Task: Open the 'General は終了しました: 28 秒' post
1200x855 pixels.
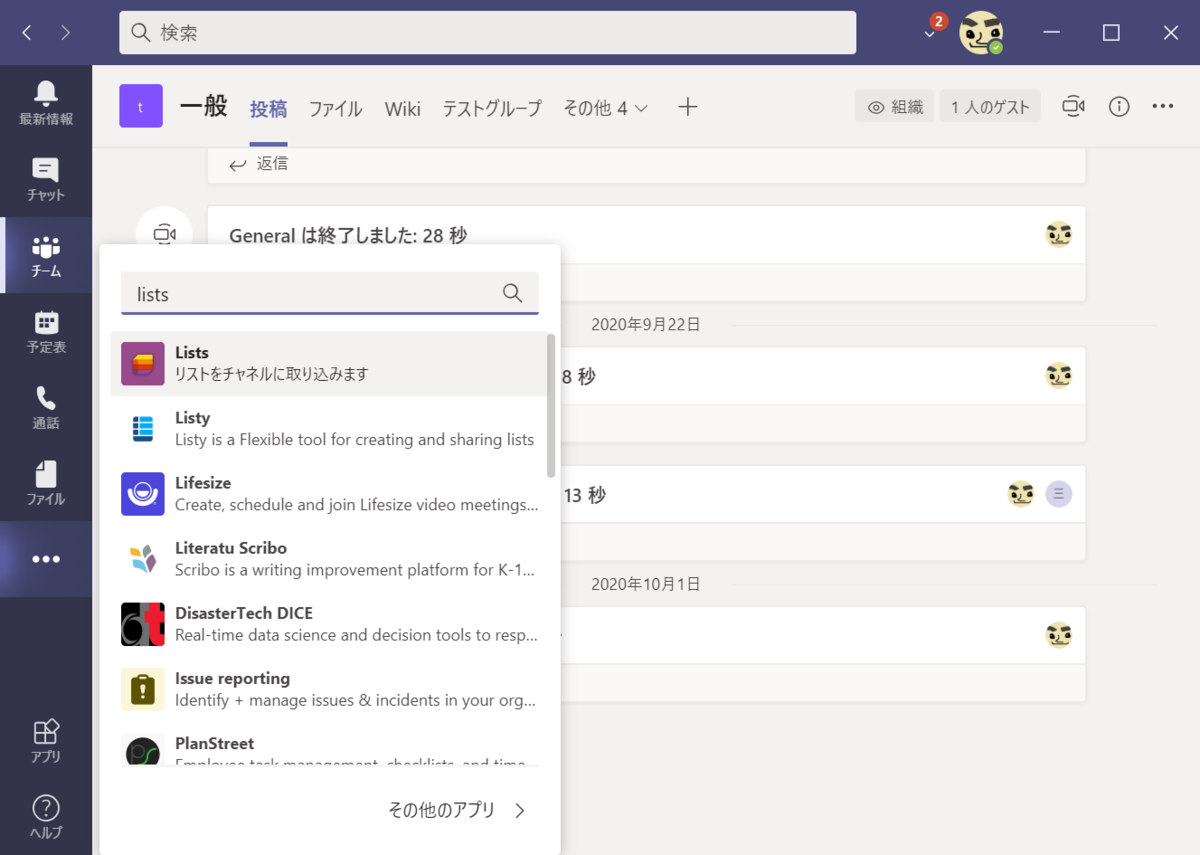Action: click(646, 235)
